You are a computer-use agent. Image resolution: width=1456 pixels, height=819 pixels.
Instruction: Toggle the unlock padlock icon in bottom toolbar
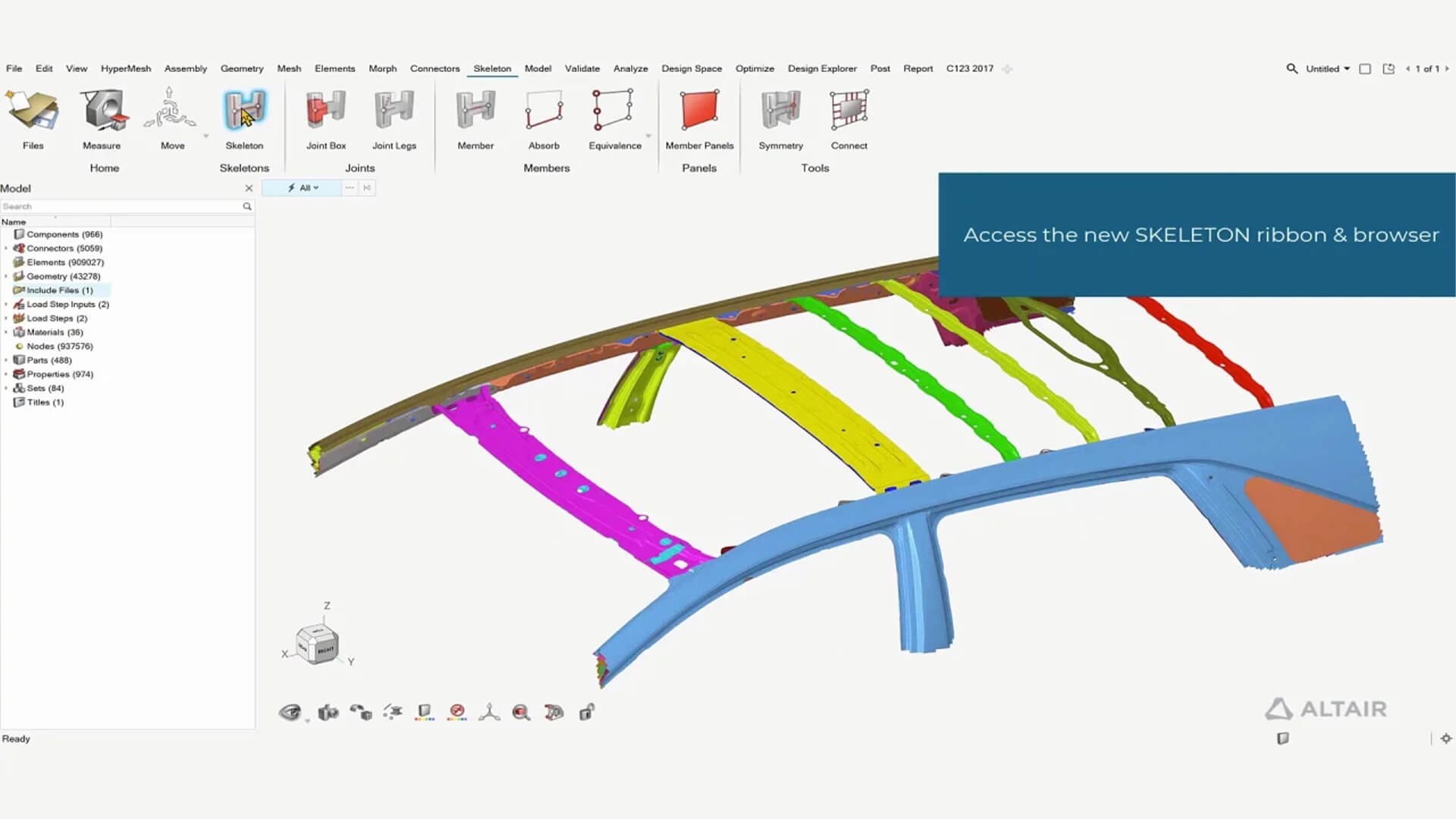coord(586,712)
